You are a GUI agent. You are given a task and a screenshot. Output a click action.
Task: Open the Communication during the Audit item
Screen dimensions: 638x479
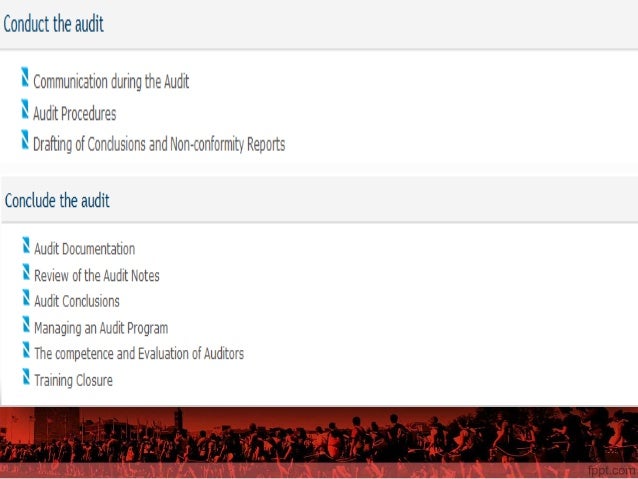(111, 82)
